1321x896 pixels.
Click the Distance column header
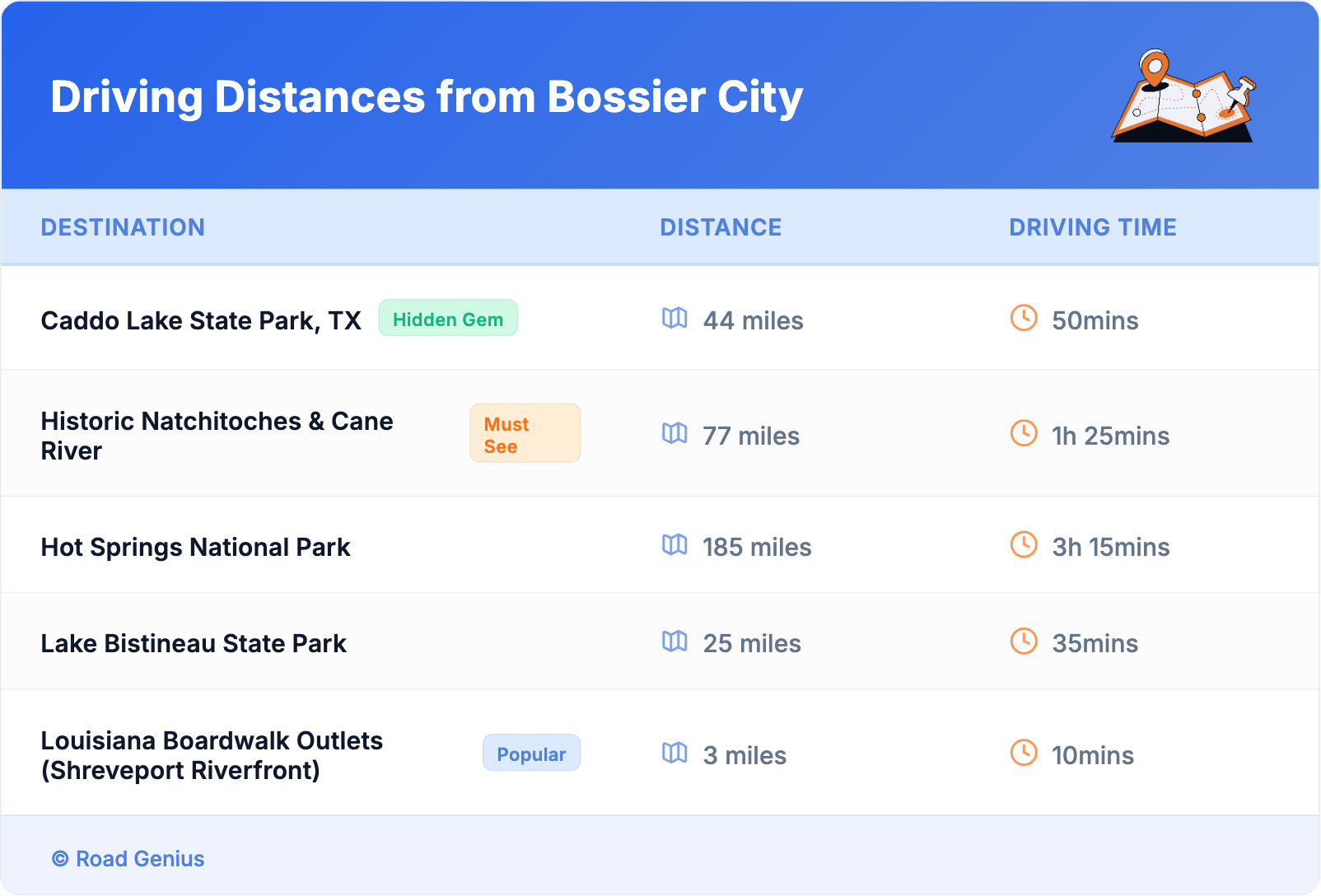click(x=721, y=227)
